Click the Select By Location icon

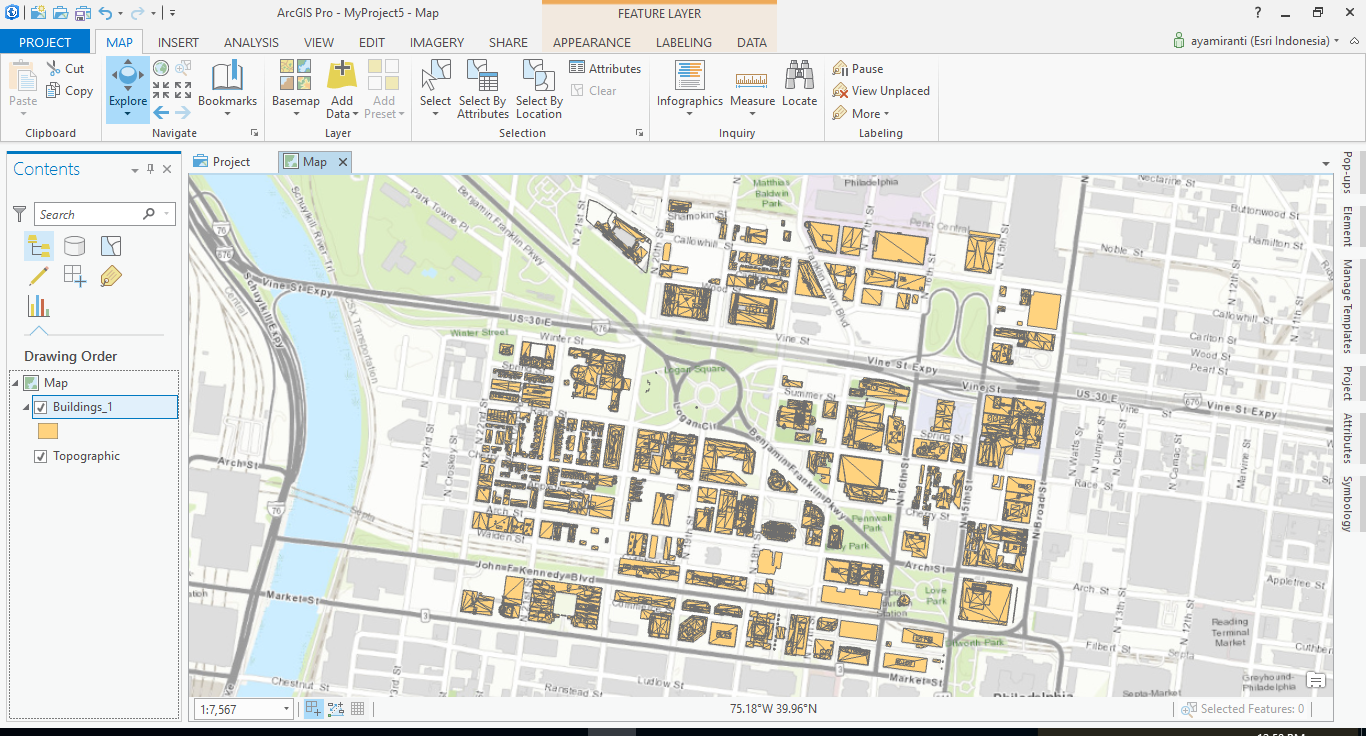point(539,75)
